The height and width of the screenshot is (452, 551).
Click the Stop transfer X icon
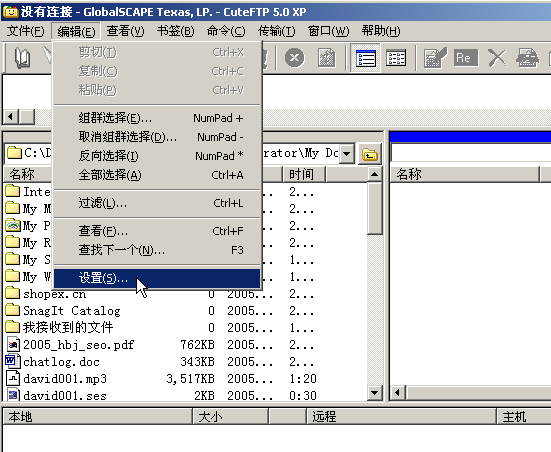click(294, 58)
